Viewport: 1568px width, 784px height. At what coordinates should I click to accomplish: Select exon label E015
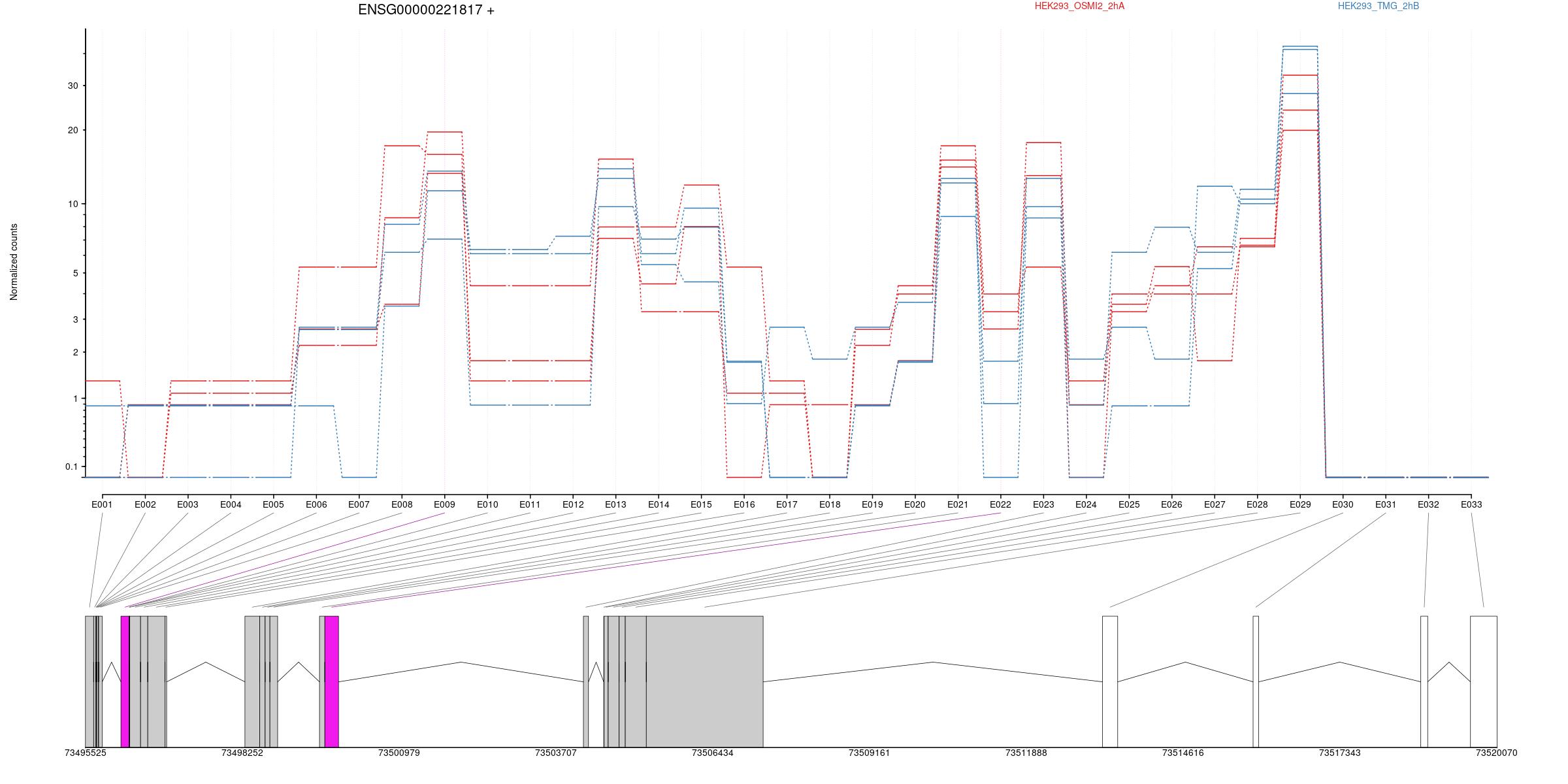[701, 504]
